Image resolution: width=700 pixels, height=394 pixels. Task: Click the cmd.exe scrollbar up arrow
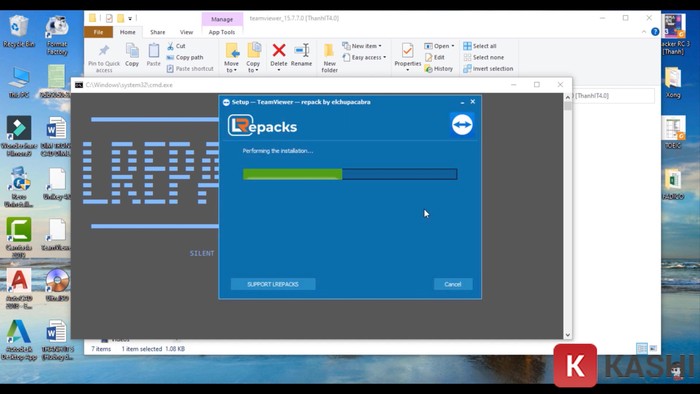coord(567,97)
